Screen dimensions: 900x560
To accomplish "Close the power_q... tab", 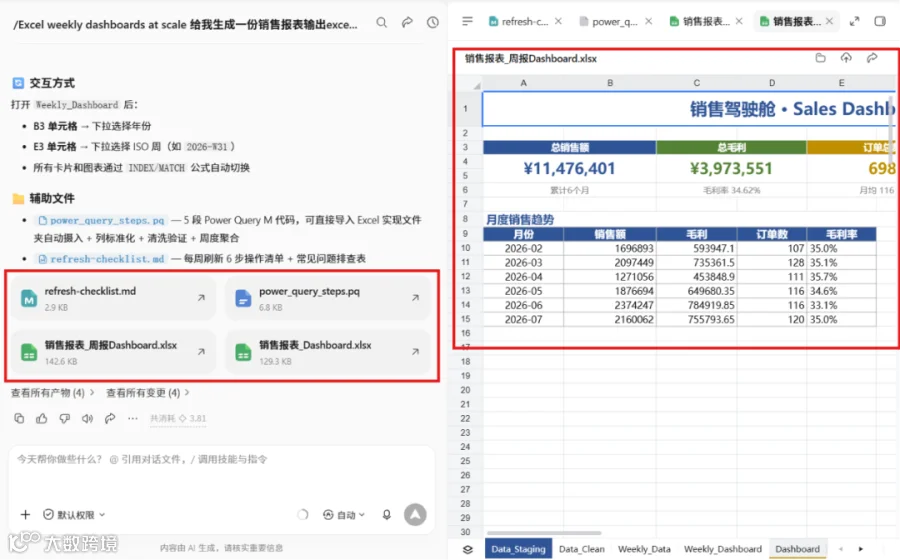I will (648, 21).
